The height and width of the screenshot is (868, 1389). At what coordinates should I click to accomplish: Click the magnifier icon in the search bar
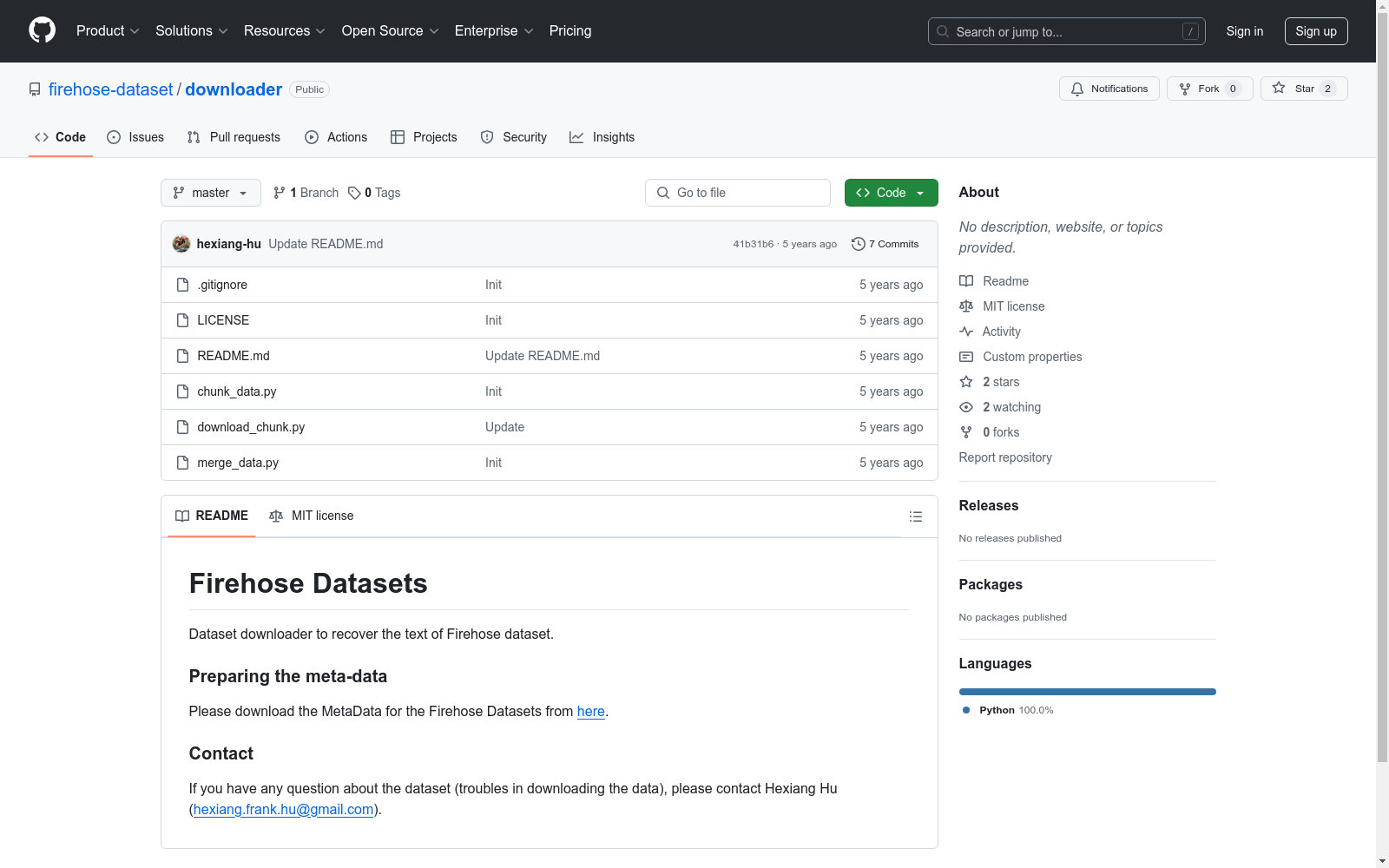tap(943, 31)
